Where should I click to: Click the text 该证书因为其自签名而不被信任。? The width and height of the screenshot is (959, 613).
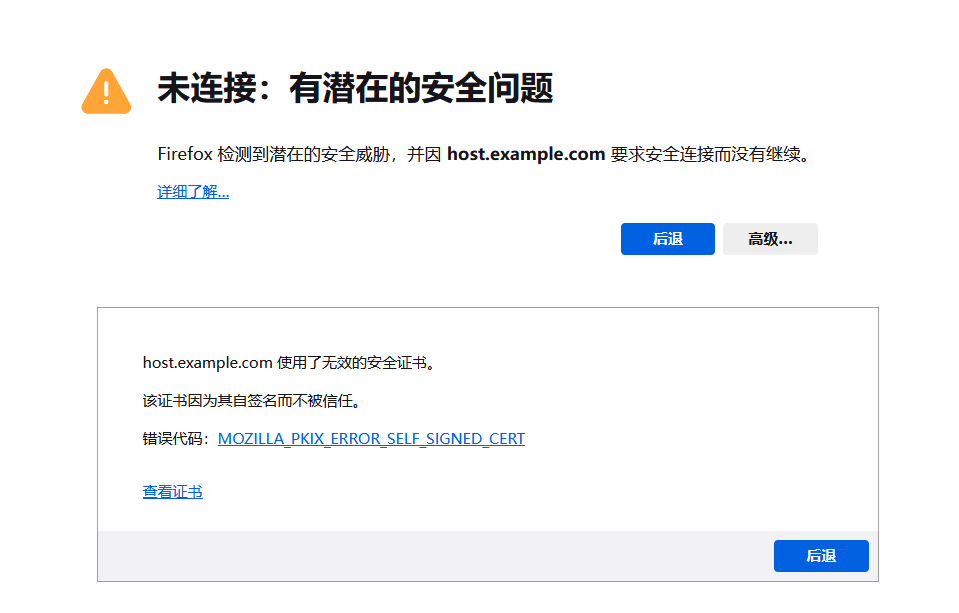tap(254, 401)
